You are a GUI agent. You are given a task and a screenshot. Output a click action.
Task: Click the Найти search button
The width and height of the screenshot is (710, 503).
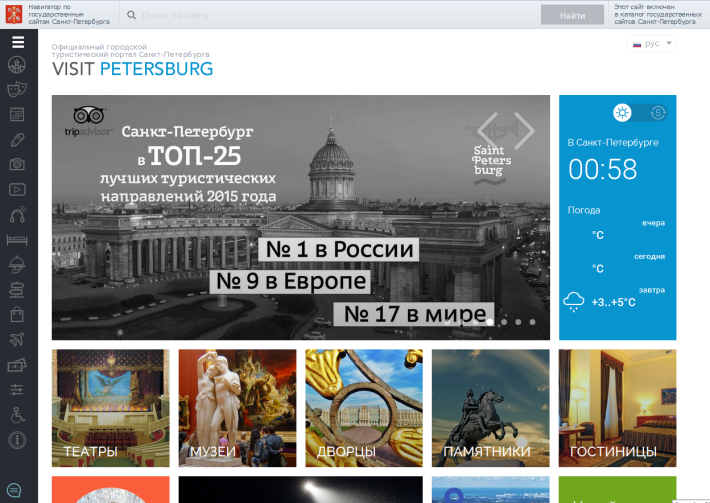pos(572,15)
